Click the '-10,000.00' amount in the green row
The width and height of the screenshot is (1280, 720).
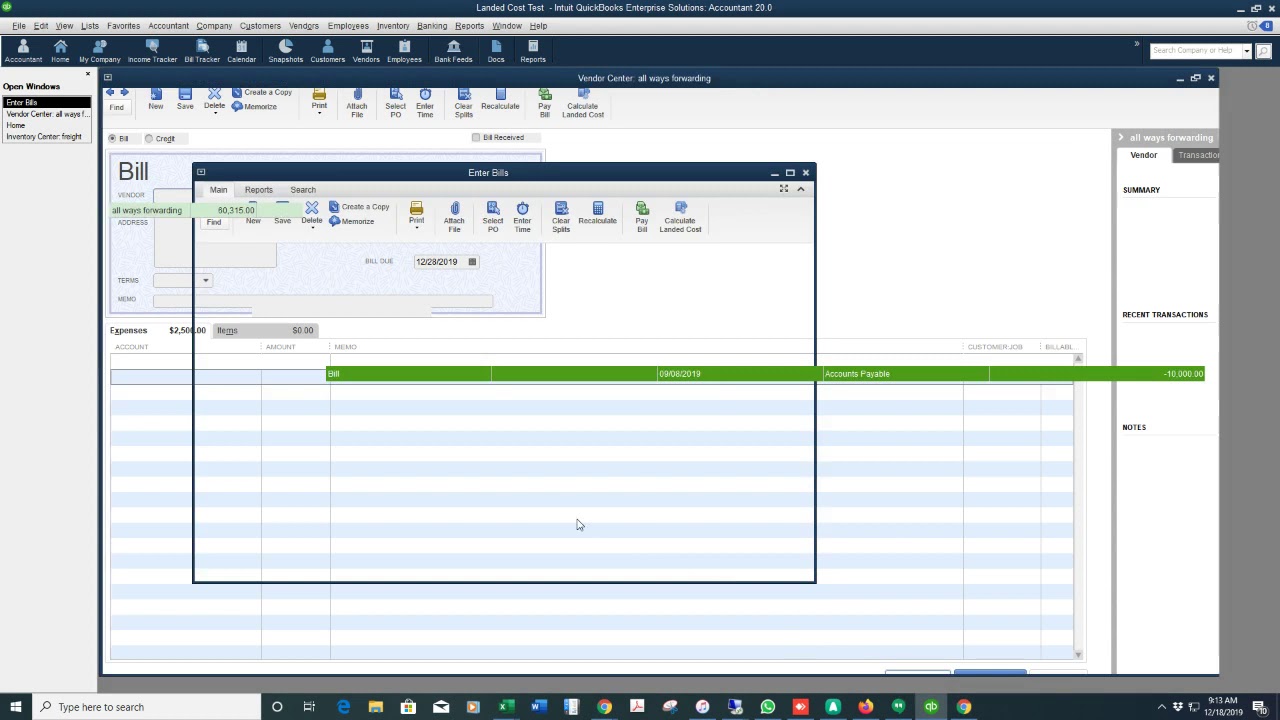(x=1183, y=374)
